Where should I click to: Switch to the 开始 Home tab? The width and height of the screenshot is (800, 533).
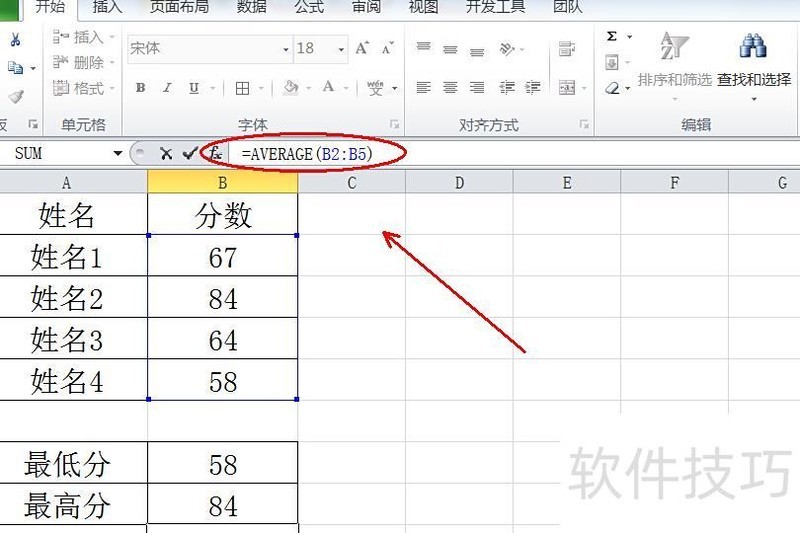coord(51,6)
